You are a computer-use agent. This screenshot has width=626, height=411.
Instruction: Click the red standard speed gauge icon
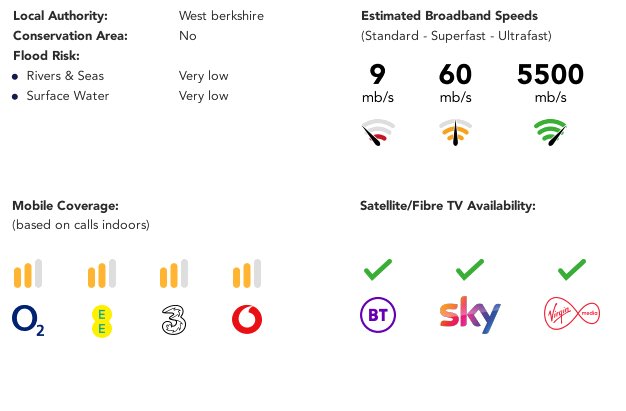378,132
